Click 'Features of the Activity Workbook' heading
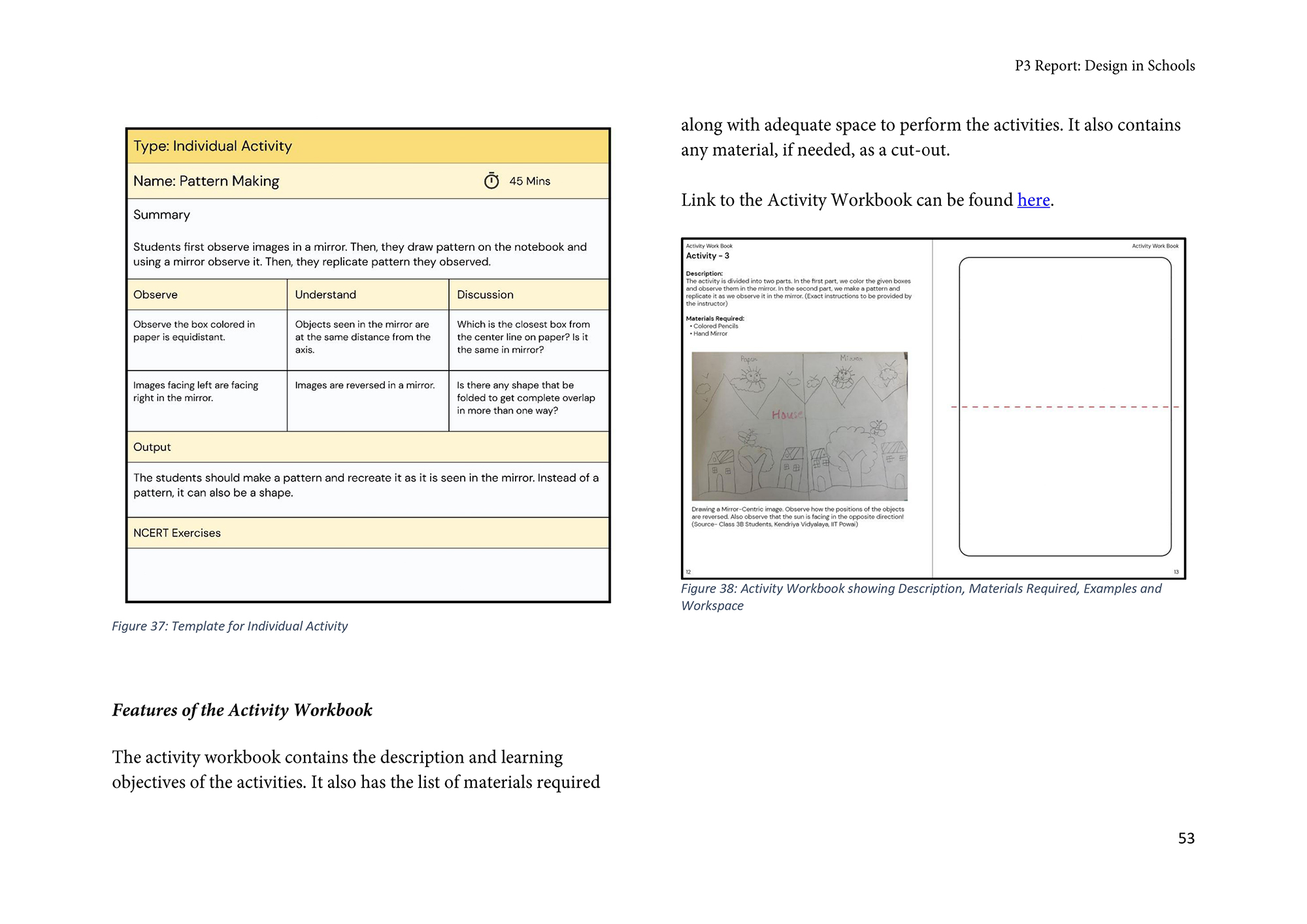The image size is (1307, 924). 242,710
